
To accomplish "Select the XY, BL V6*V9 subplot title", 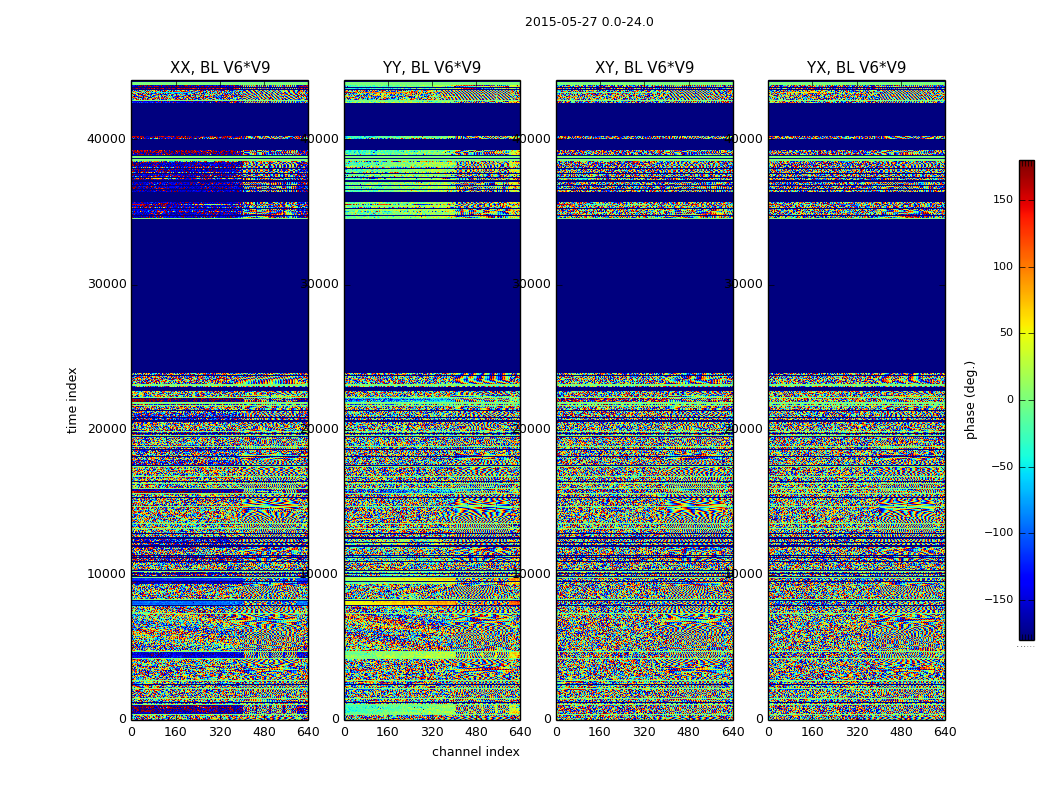I will coord(644,68).
